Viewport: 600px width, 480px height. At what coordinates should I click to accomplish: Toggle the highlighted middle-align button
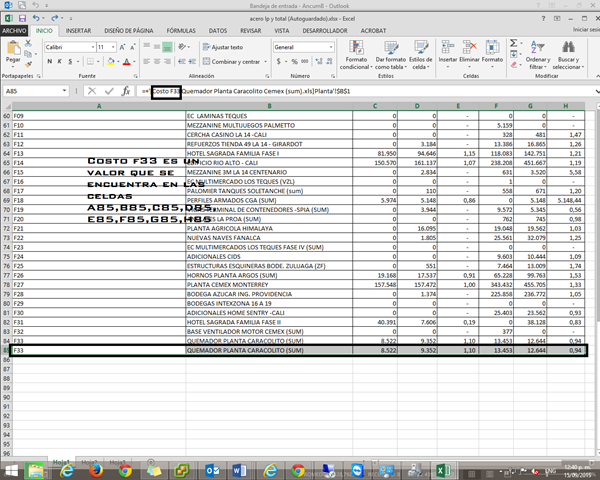167,47
